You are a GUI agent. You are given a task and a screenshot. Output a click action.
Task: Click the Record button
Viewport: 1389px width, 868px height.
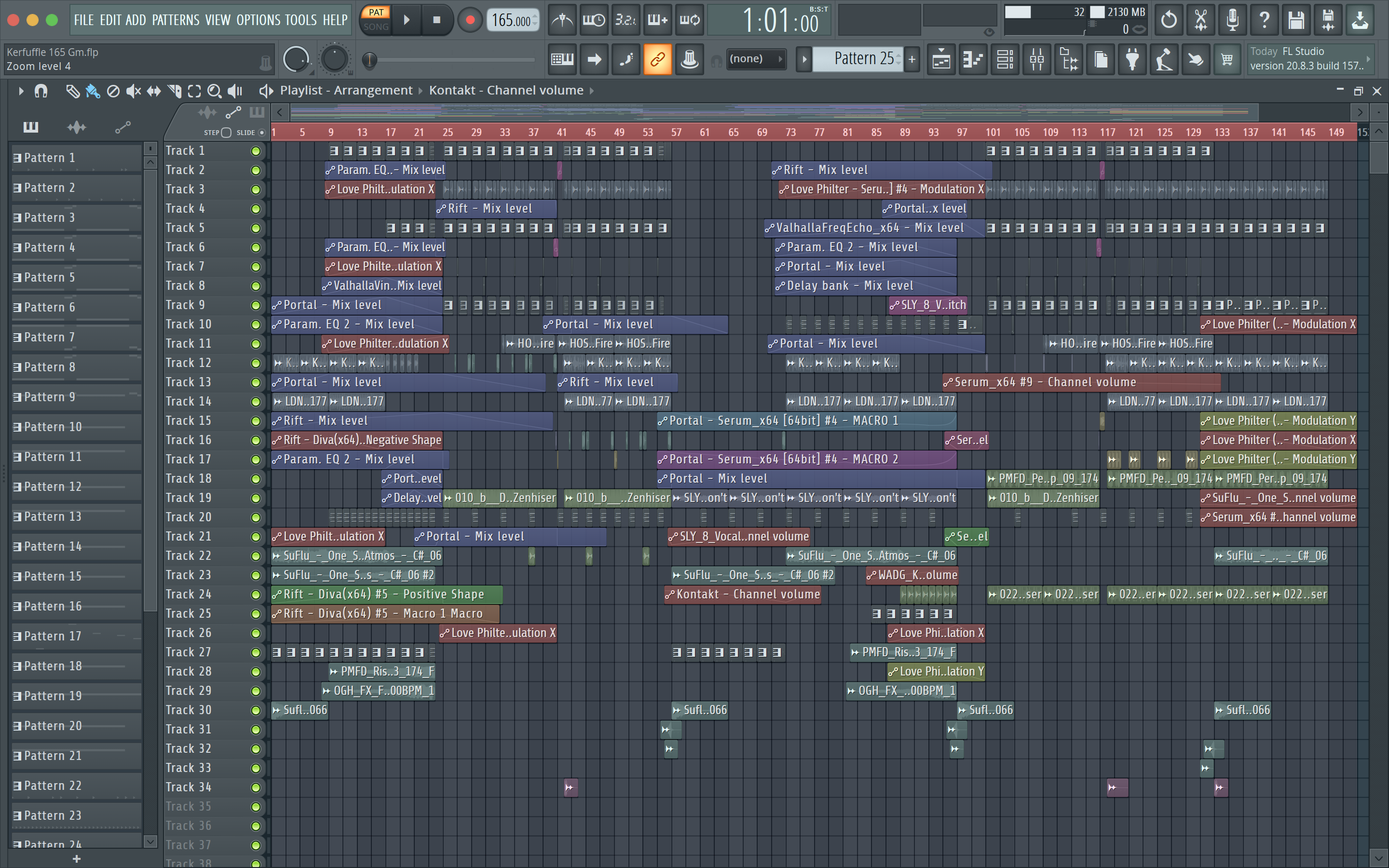click(x=470, y=20)
